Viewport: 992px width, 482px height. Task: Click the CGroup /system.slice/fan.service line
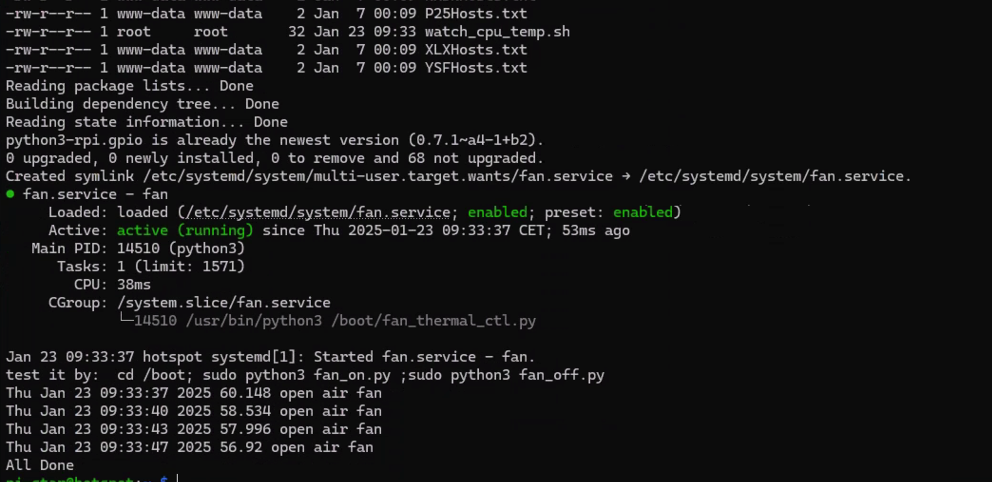(x=189, y=303)
